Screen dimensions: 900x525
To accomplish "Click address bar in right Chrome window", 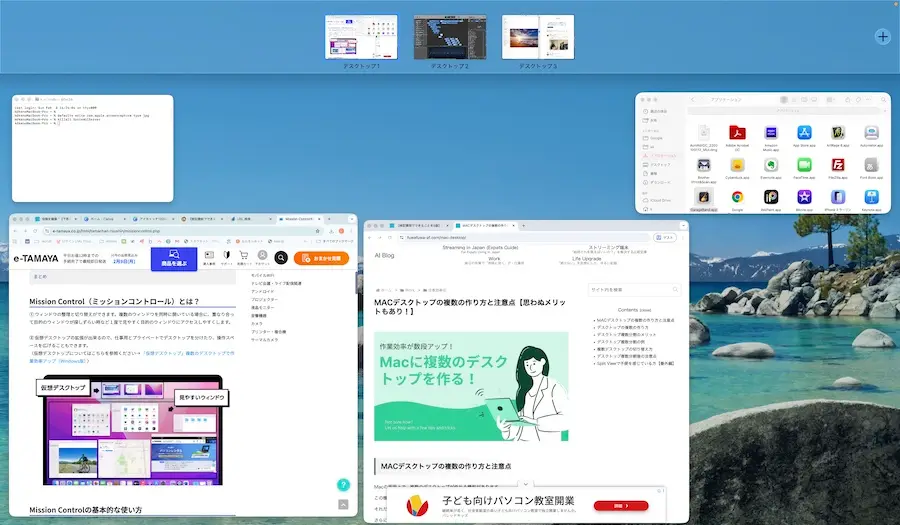I will click(x=523, y=237).
